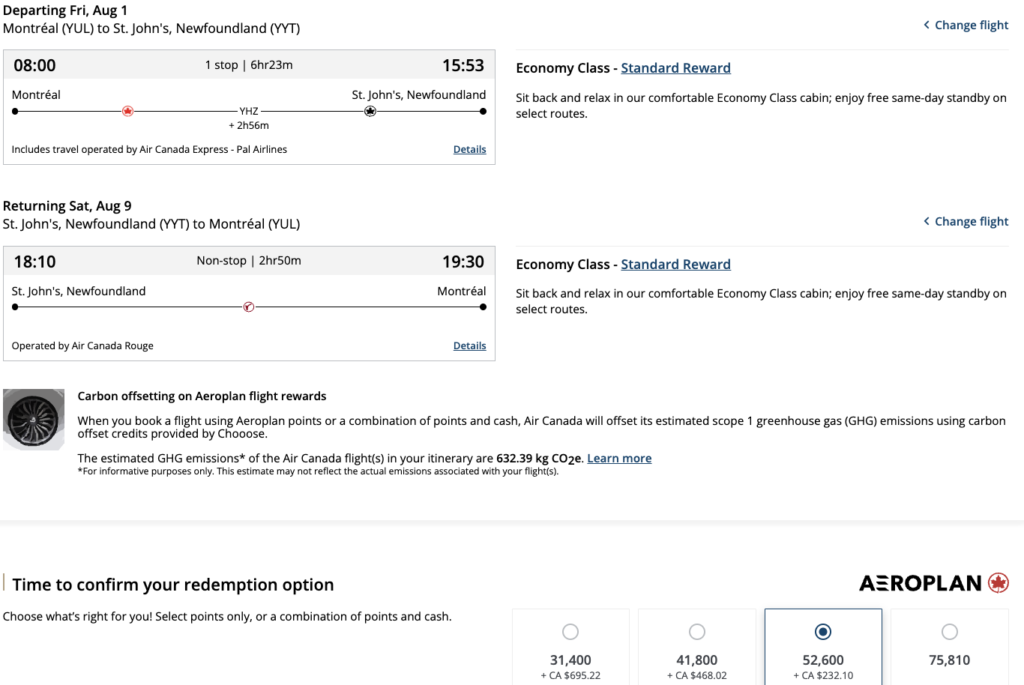The image size is (1024, 685).
Task: Click the Air Canada Rouge icon on return flight
Action: [248, 307]
